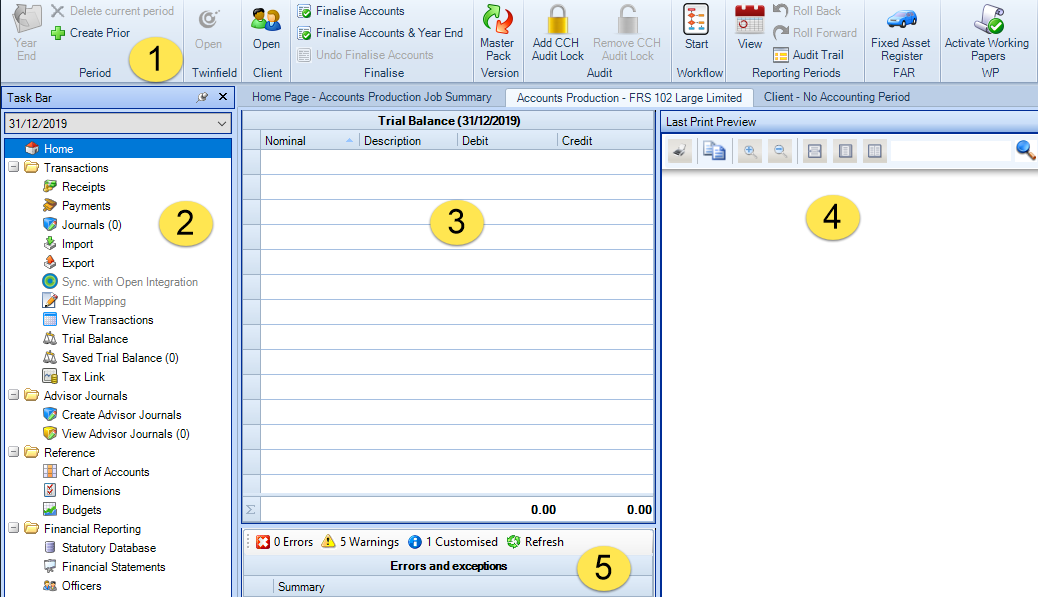Open Payments under Transactions
1038x597 pixels.
click(85, 206)
